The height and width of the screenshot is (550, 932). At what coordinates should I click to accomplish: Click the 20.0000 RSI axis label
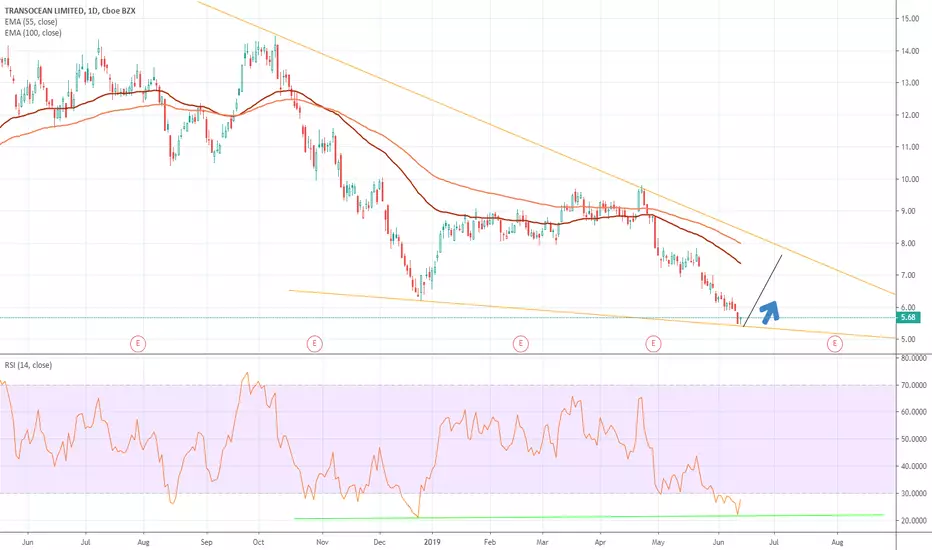pos(914,520)
